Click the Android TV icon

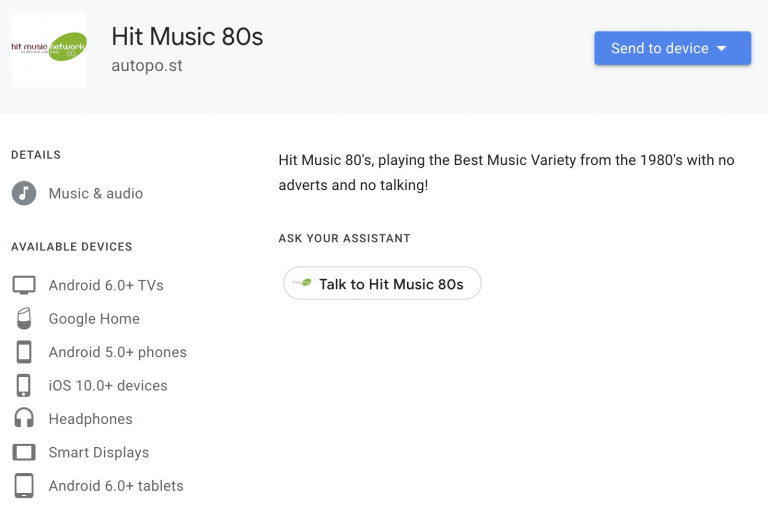pos(24,285)
